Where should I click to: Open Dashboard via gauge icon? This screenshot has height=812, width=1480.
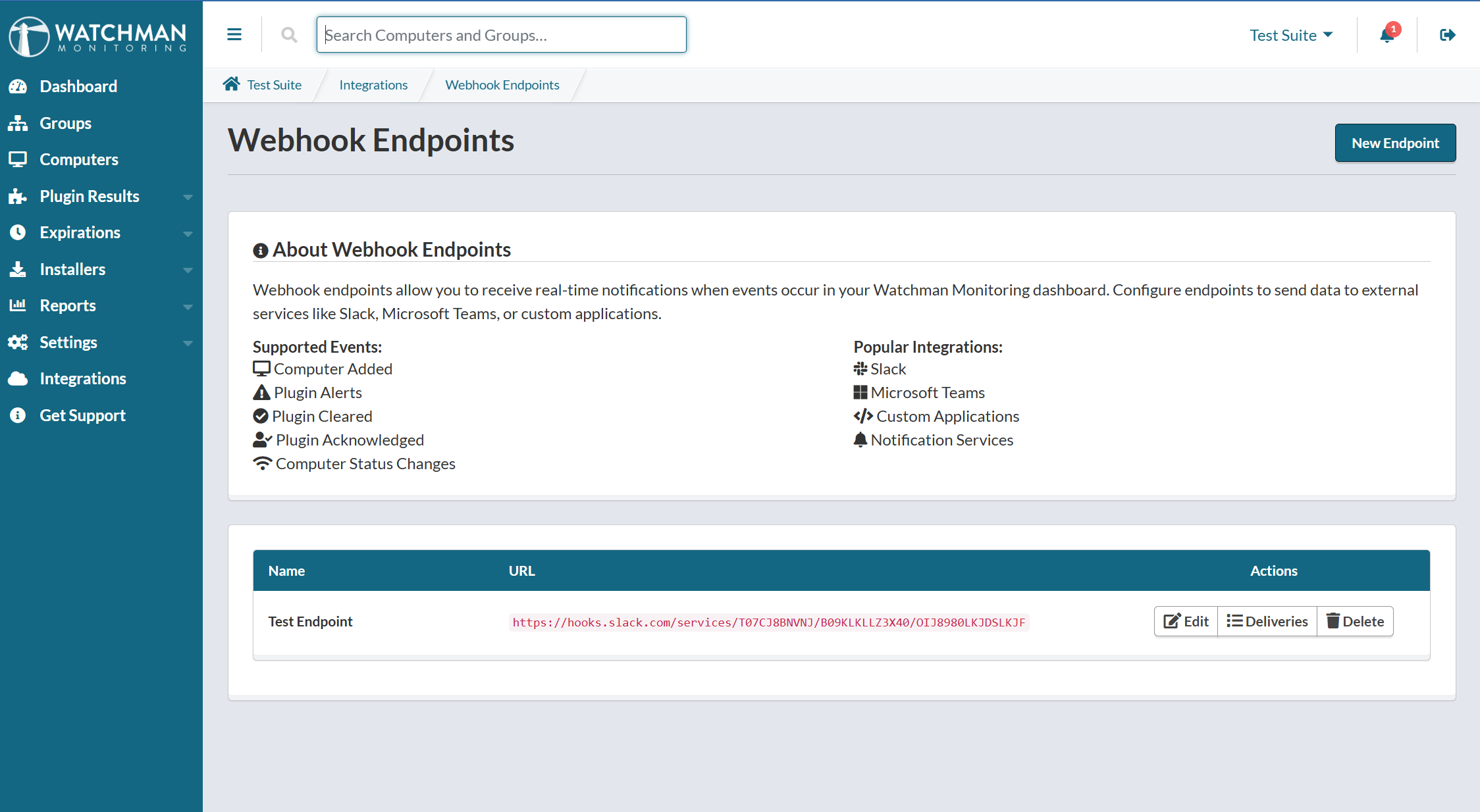pyautogui.click(x=18, y=86)
